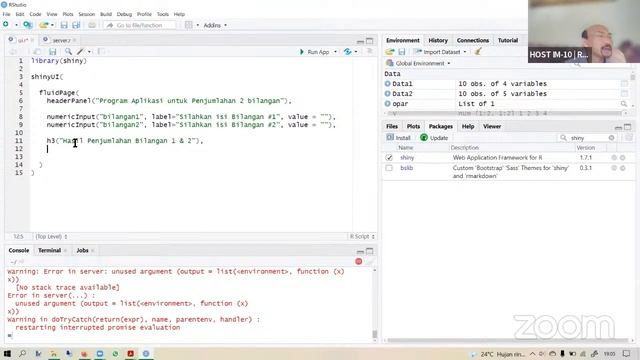
Task: Open the recent files dropdown arrow
Action: [52, 25]
